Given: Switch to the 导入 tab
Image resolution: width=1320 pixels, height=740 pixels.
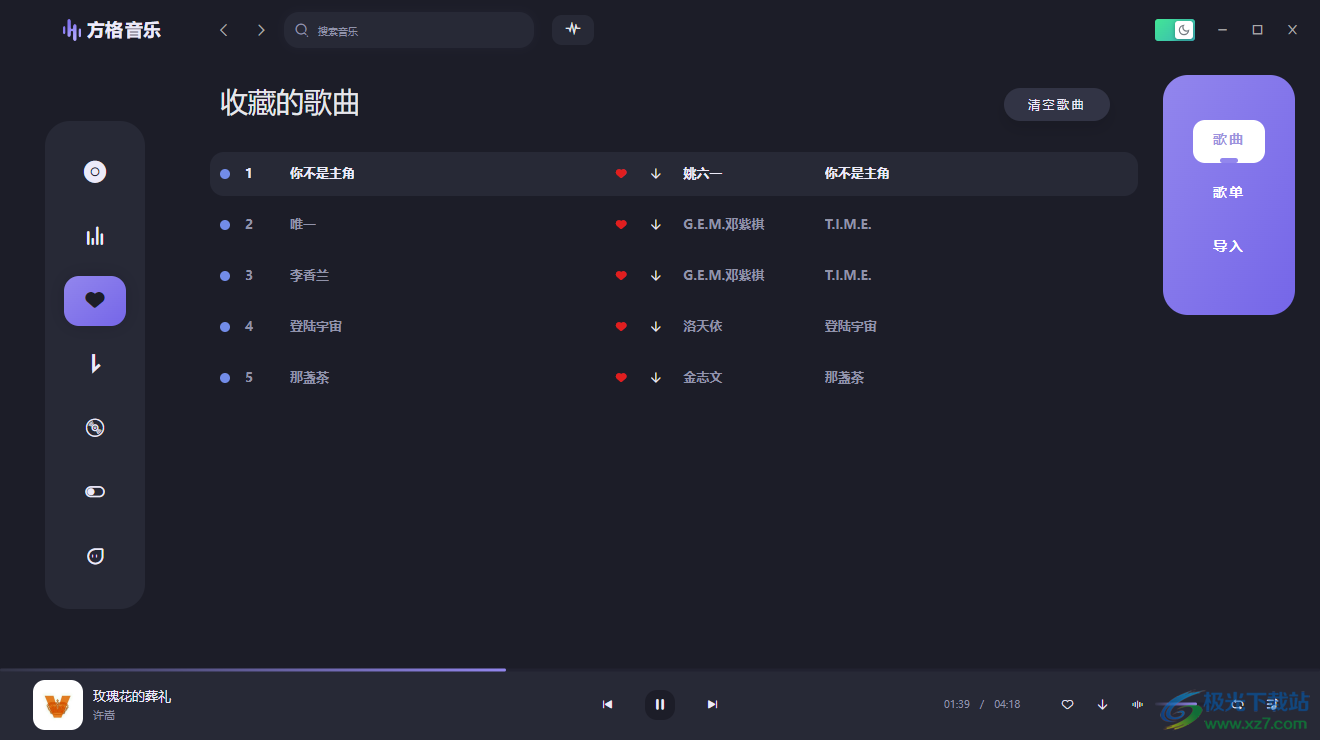Looking at the screenshot, I should click(1227, 245).
